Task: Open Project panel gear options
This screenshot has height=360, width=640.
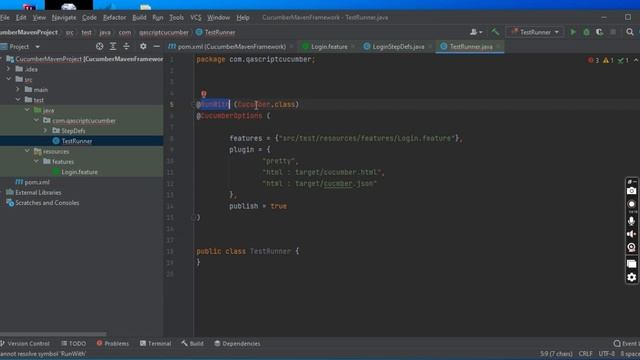Action: click(x=143, y=47)
